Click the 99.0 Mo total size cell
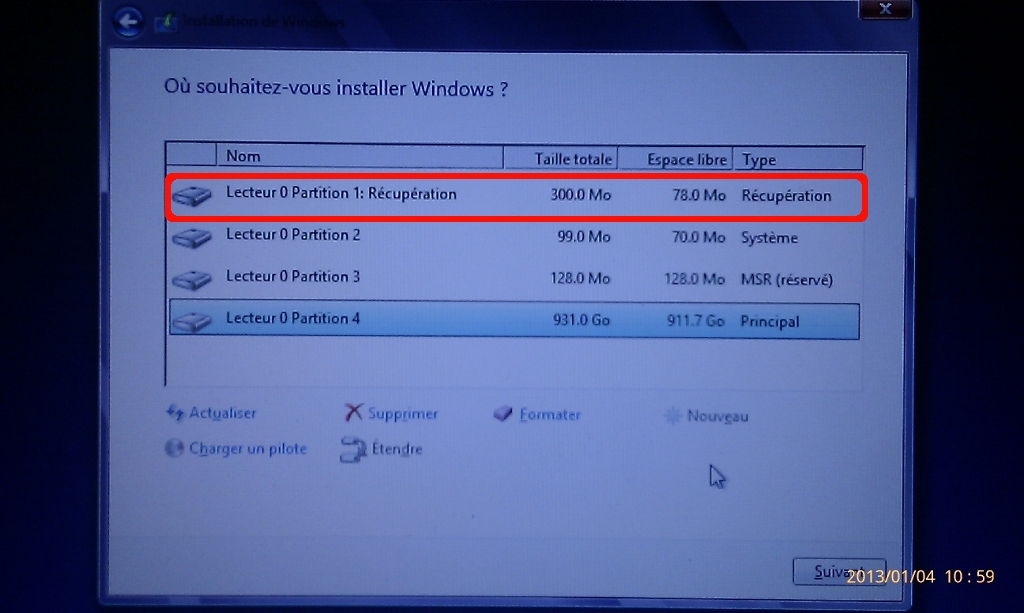The image size is (1024, 613). pos(584,237)
